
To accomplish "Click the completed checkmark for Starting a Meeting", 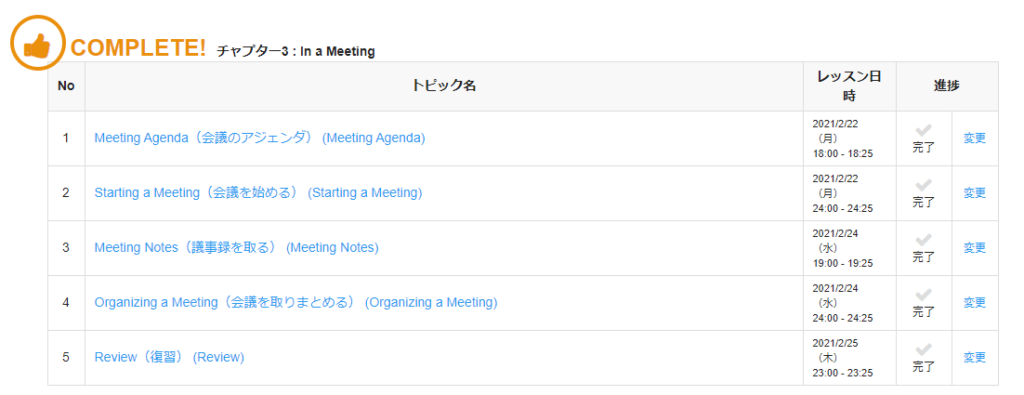I will [923, 185].
